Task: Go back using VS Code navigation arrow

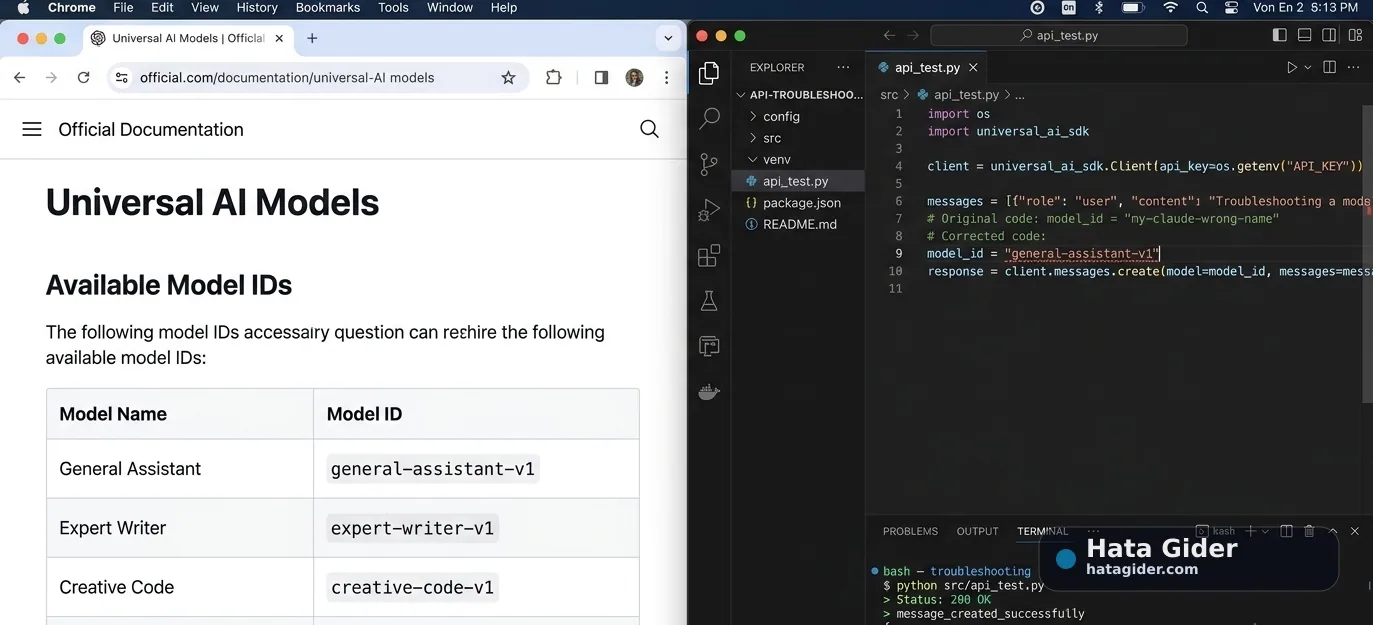Action: [x=889, y=35]
